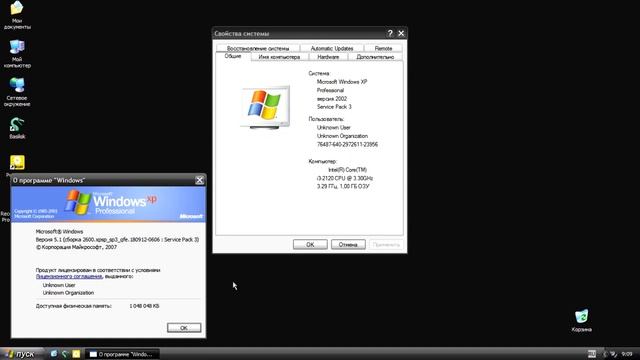Click the yellow quick launch icon
The image size is (640, 360).
pos(76,354)
